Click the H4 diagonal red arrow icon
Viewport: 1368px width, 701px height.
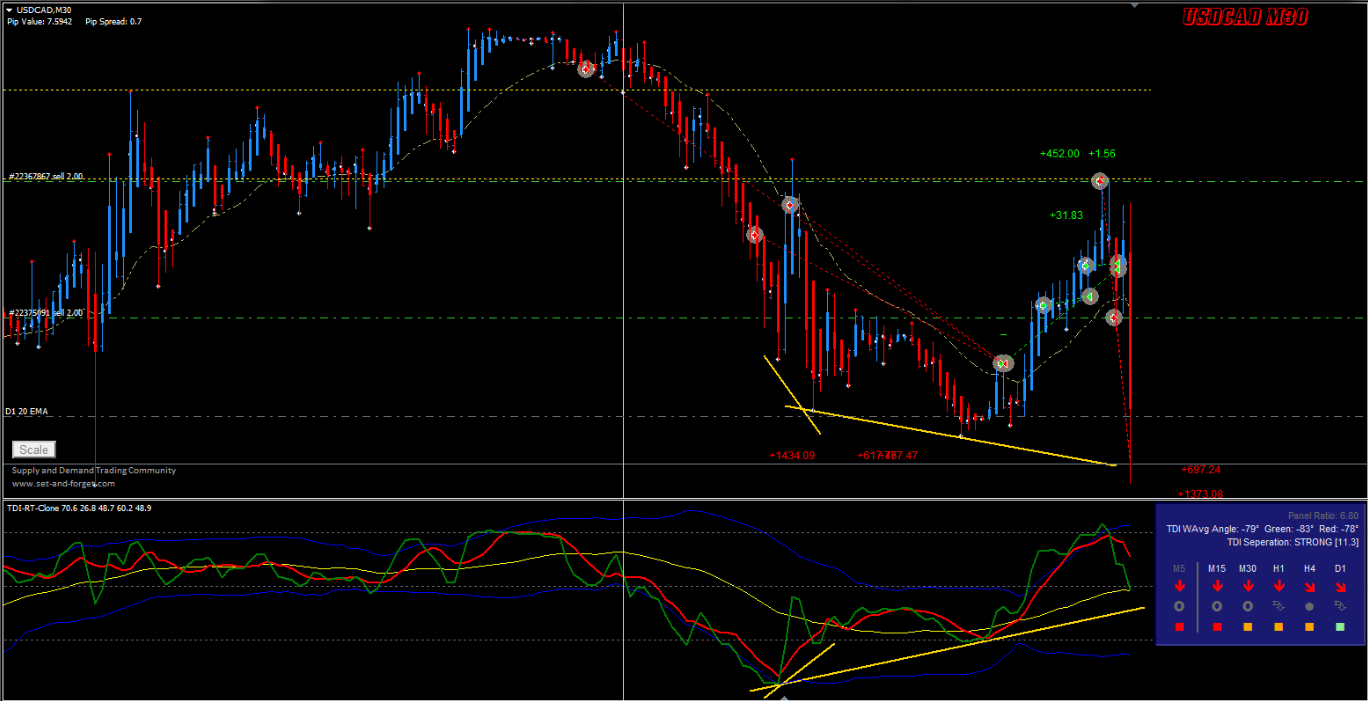[x=1310, y=587]
